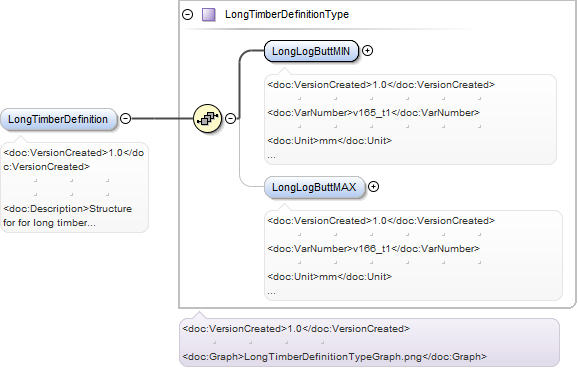Click the LongTimberDefinitionType title text
This screenshot has height=370, width=578.
point(287,14)
